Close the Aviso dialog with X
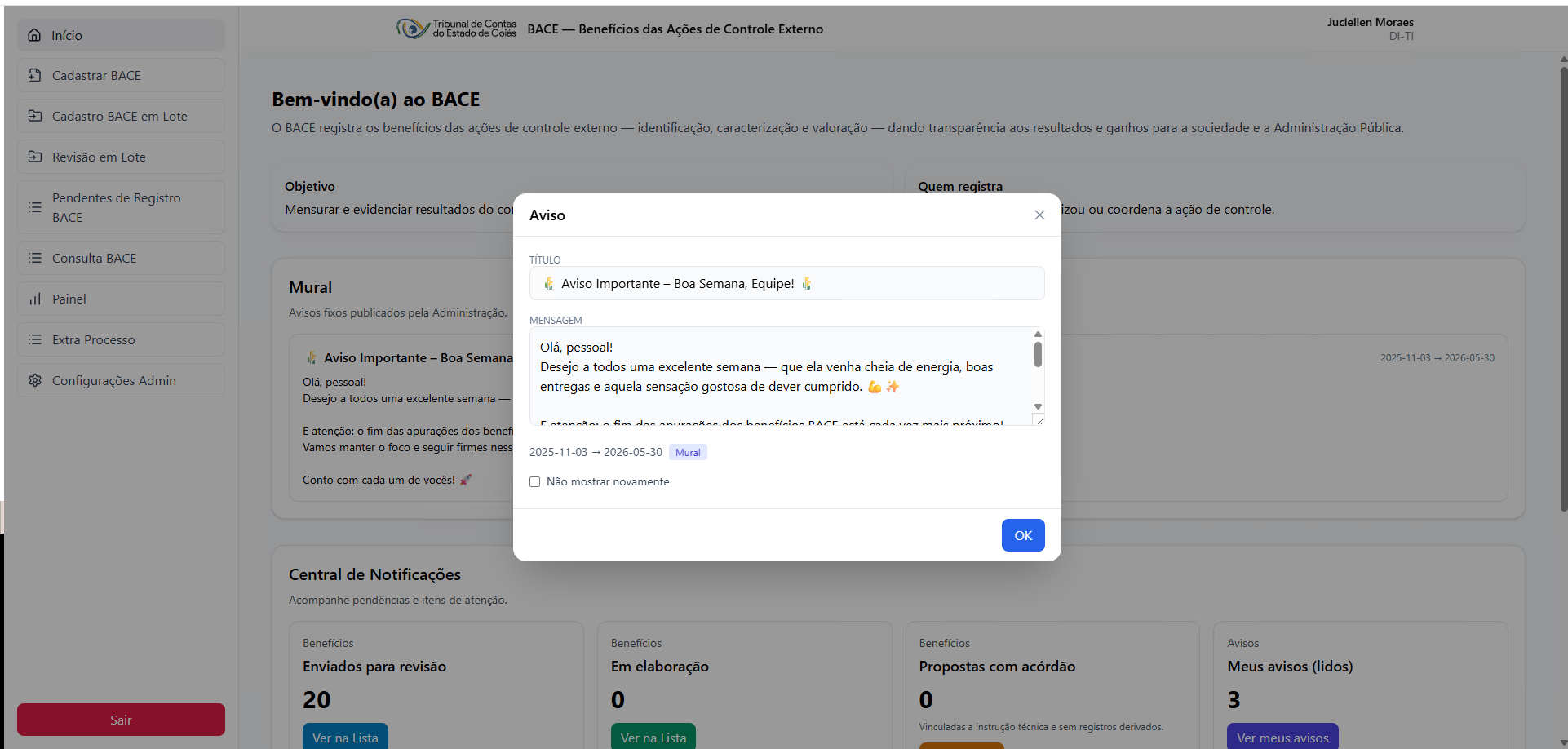Viewport: 1568px width, 749px height. [x=1039, y=215]
